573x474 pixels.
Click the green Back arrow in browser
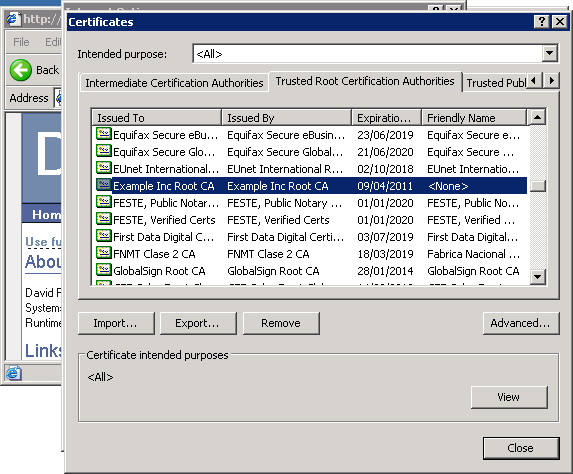pos(21,70)
